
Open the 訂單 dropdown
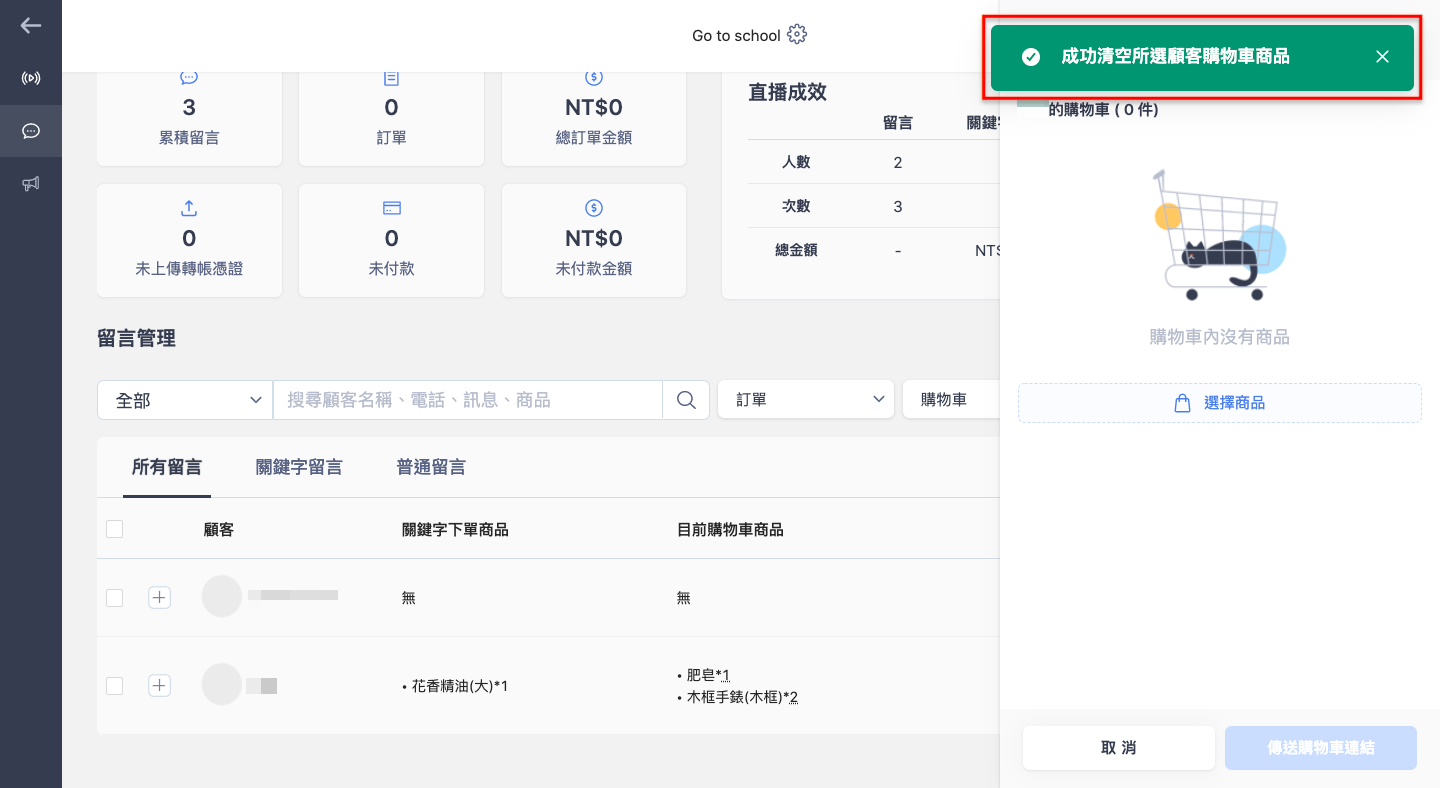pyautogui.click(x=806, y=399)
